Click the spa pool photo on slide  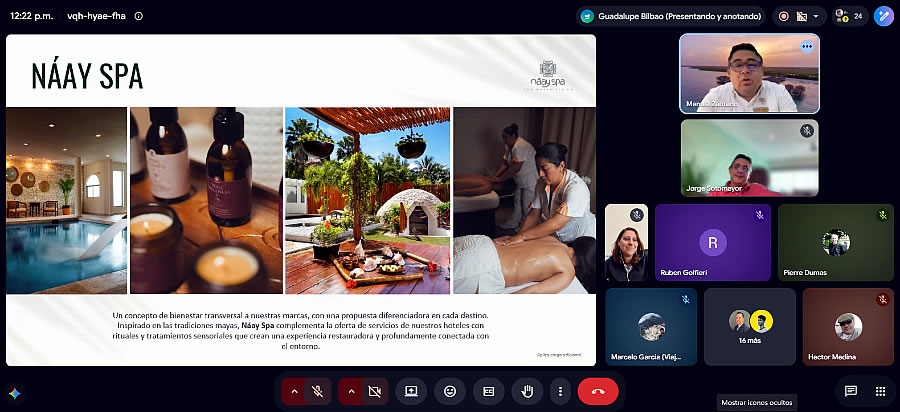tap(66, 200)
